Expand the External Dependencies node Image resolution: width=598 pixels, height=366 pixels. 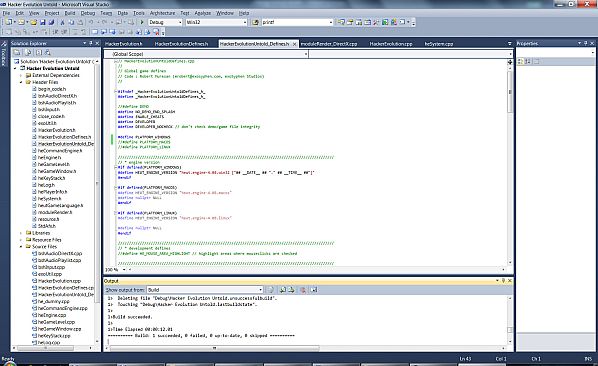21,75
